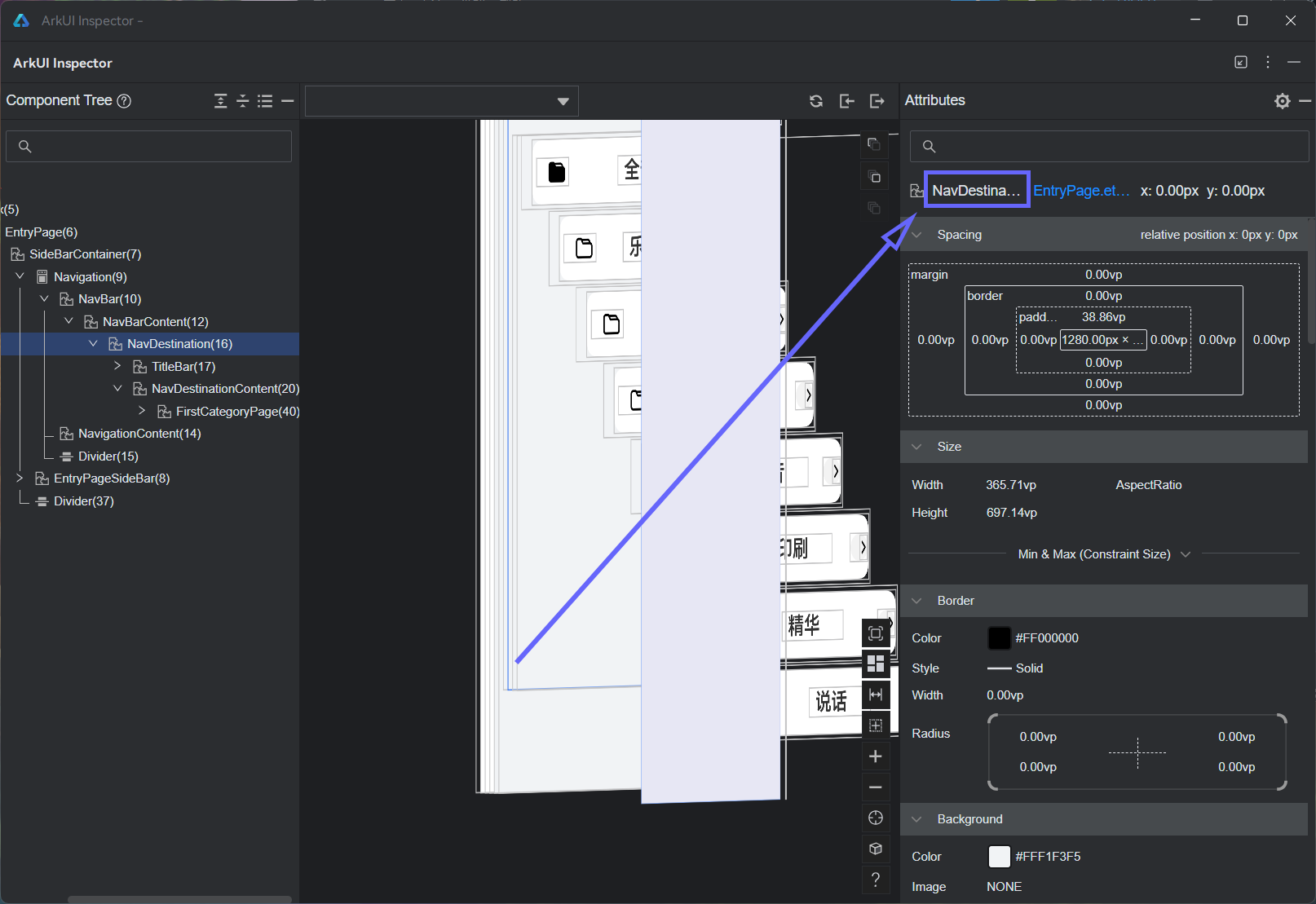1316x904 pixels.
Task: Collapse the NavBar(10) tree node
Action: [44, 299]
